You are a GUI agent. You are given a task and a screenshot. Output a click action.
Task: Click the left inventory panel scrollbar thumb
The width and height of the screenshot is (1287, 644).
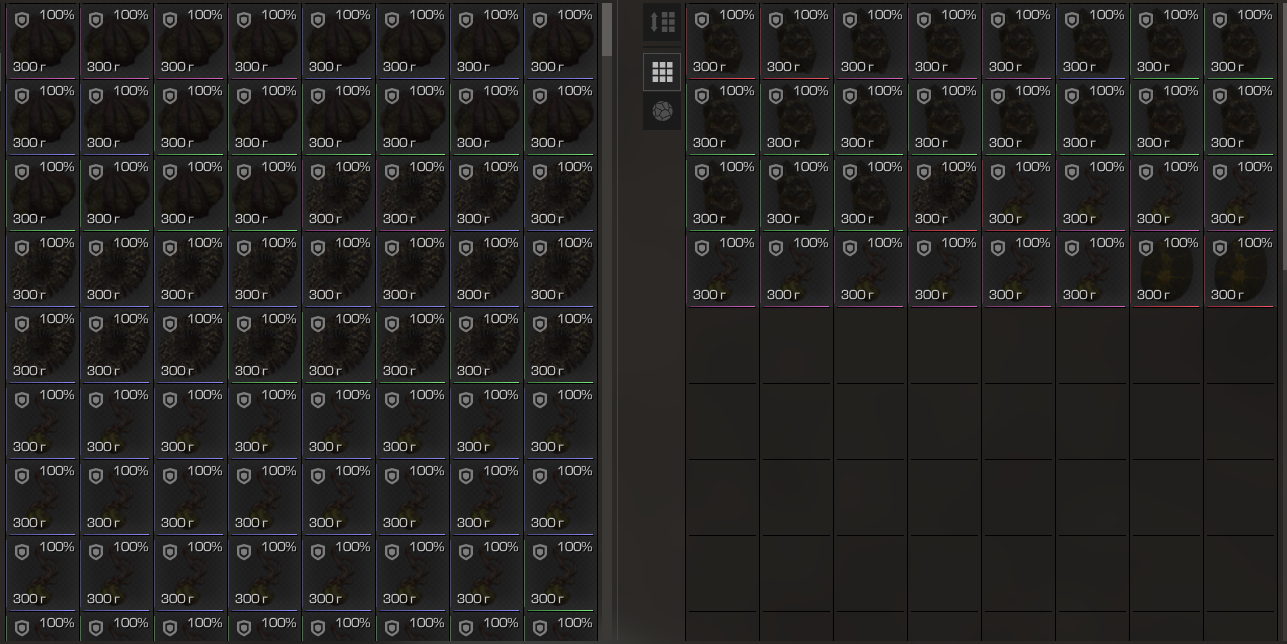[607, 30]
